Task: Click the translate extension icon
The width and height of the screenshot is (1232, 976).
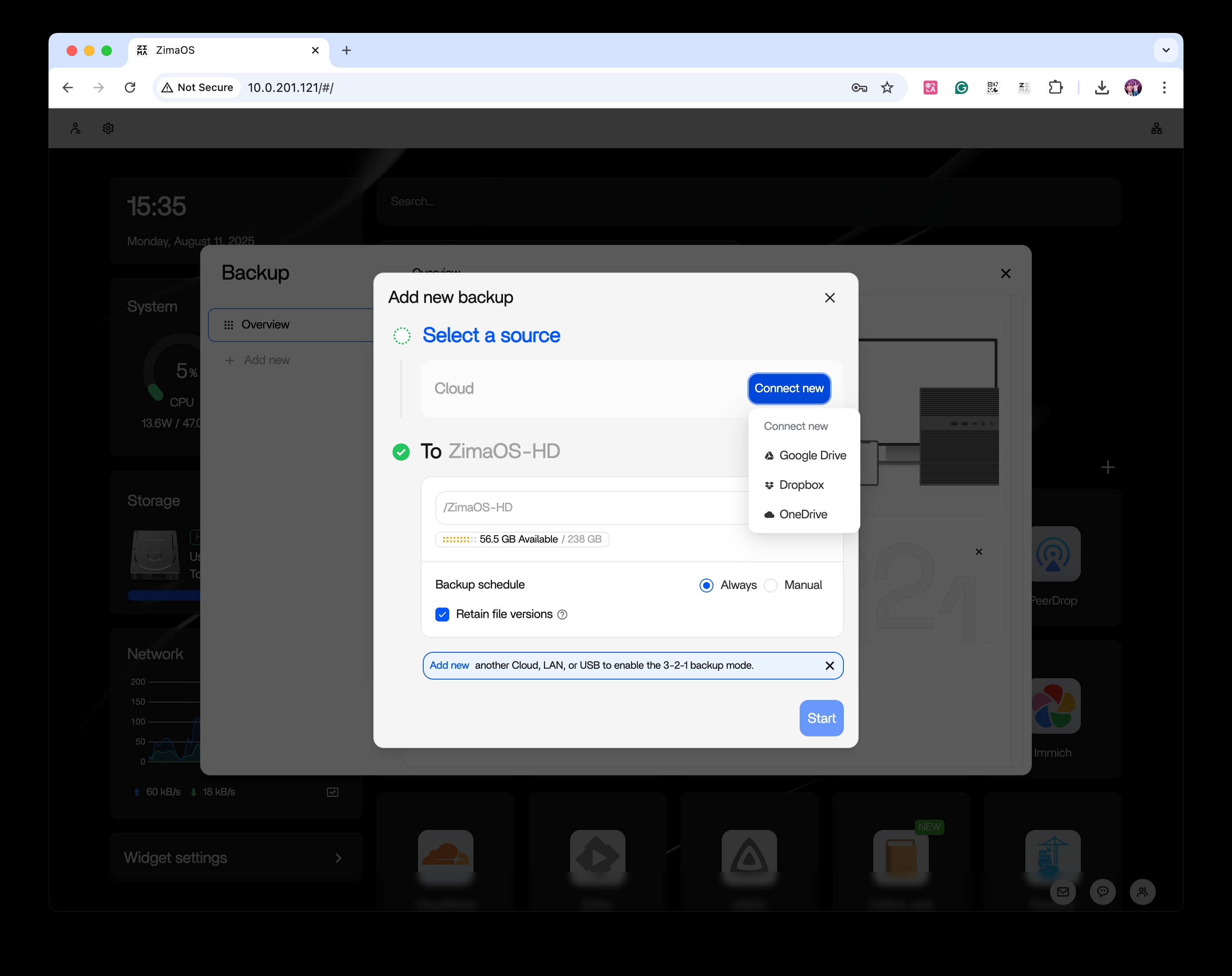Action: 930,88
